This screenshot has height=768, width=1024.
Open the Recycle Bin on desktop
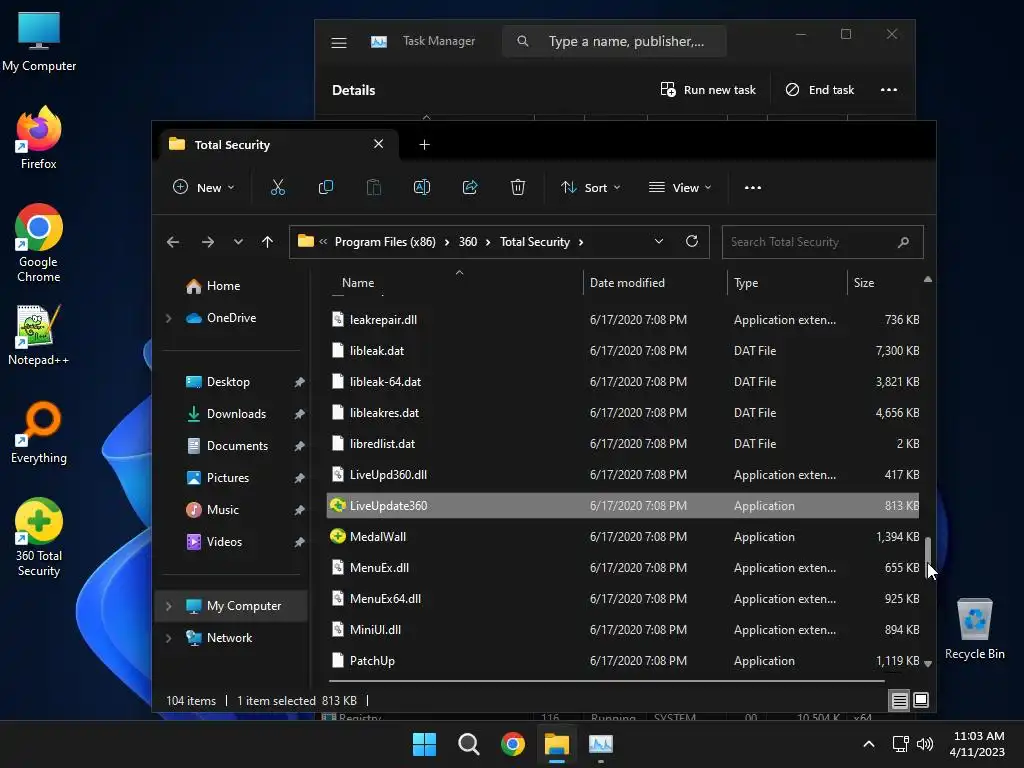click(974, 628)
